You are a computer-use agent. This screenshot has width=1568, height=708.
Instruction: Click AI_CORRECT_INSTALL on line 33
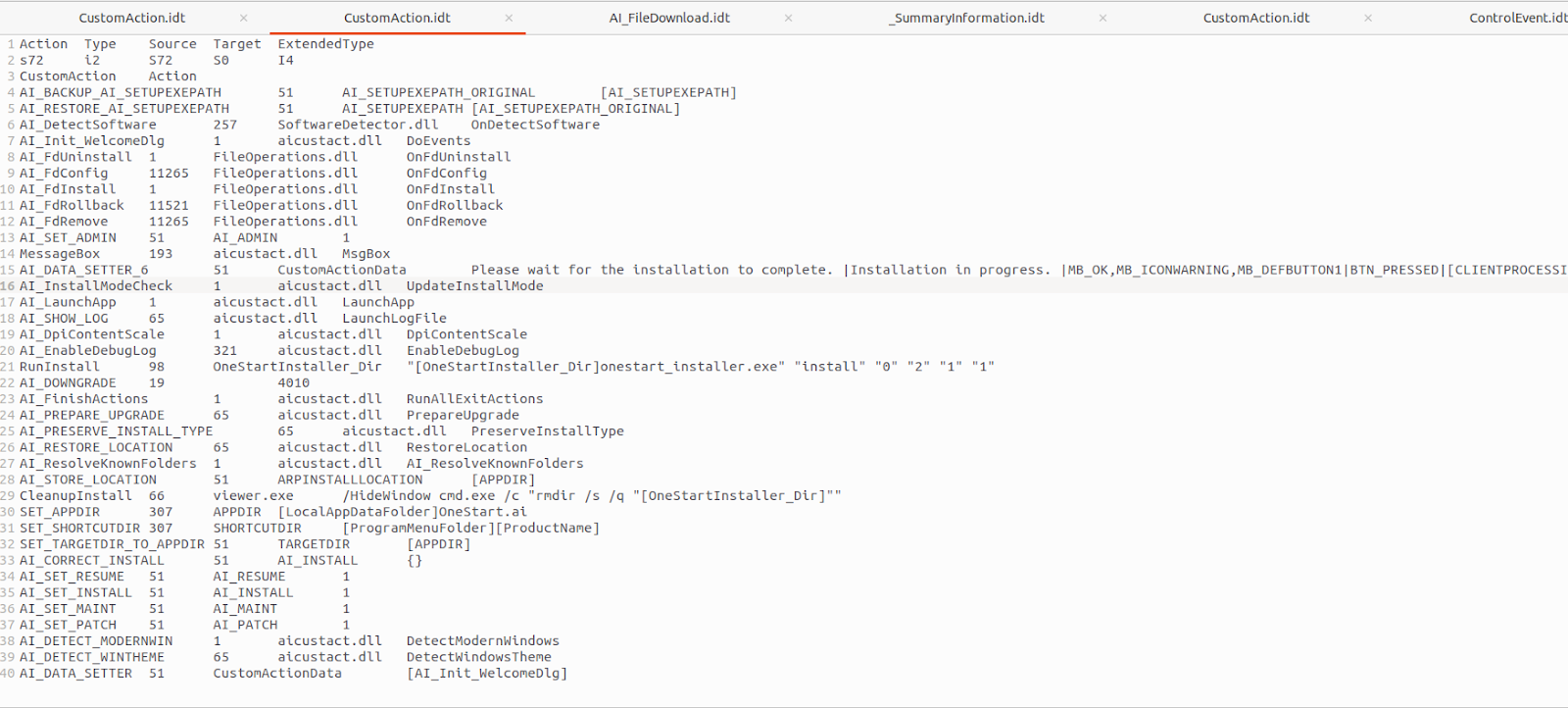tap(92, 561)
